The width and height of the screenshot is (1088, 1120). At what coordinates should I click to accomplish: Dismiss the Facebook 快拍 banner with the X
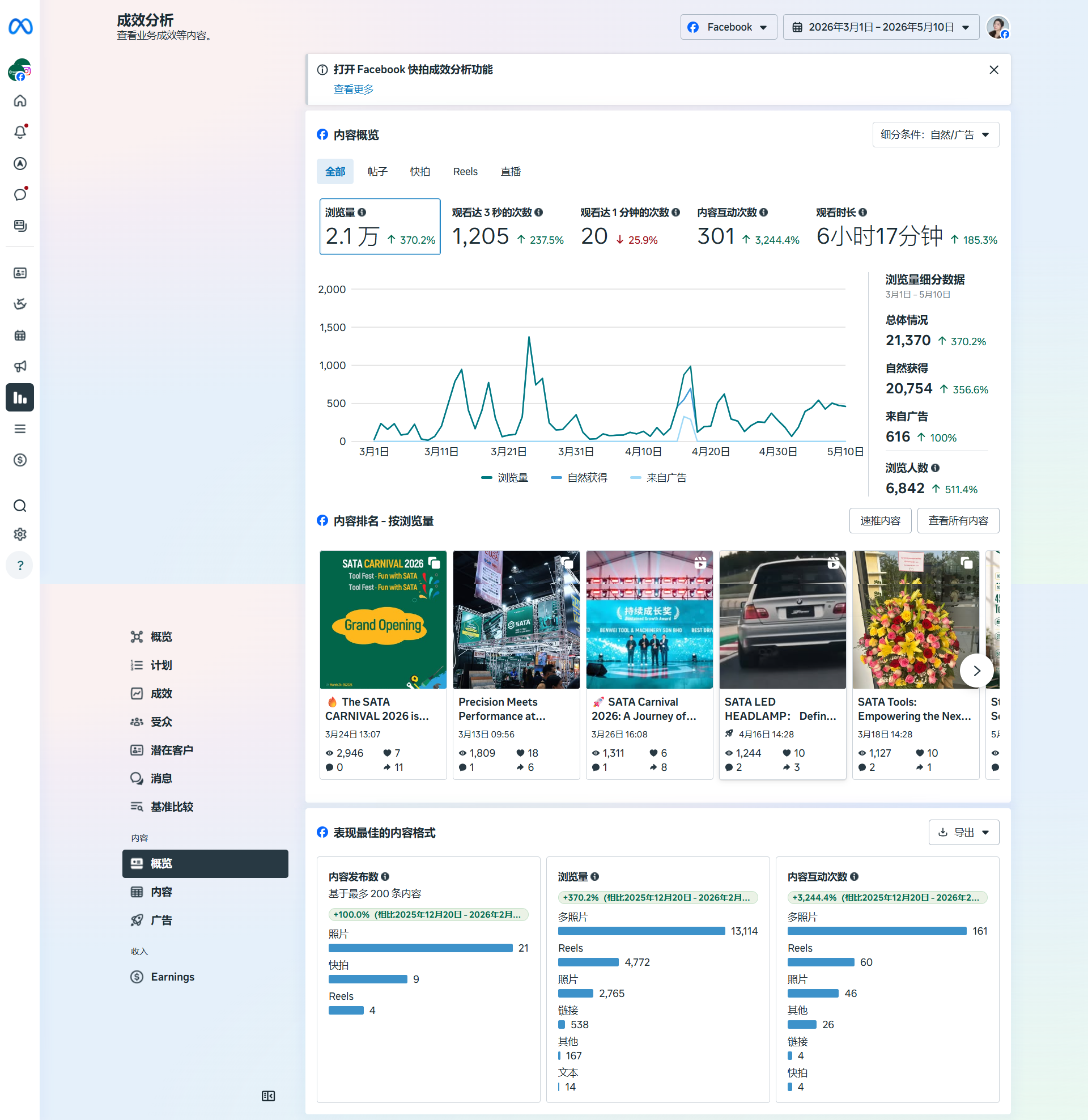(x=994, y=70)
